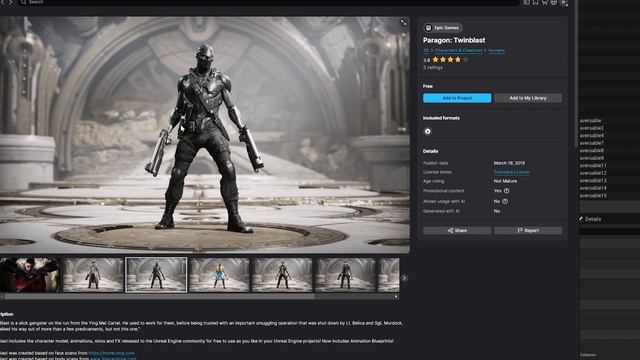
Task: Report this asset listing
Action: point(527,231)
